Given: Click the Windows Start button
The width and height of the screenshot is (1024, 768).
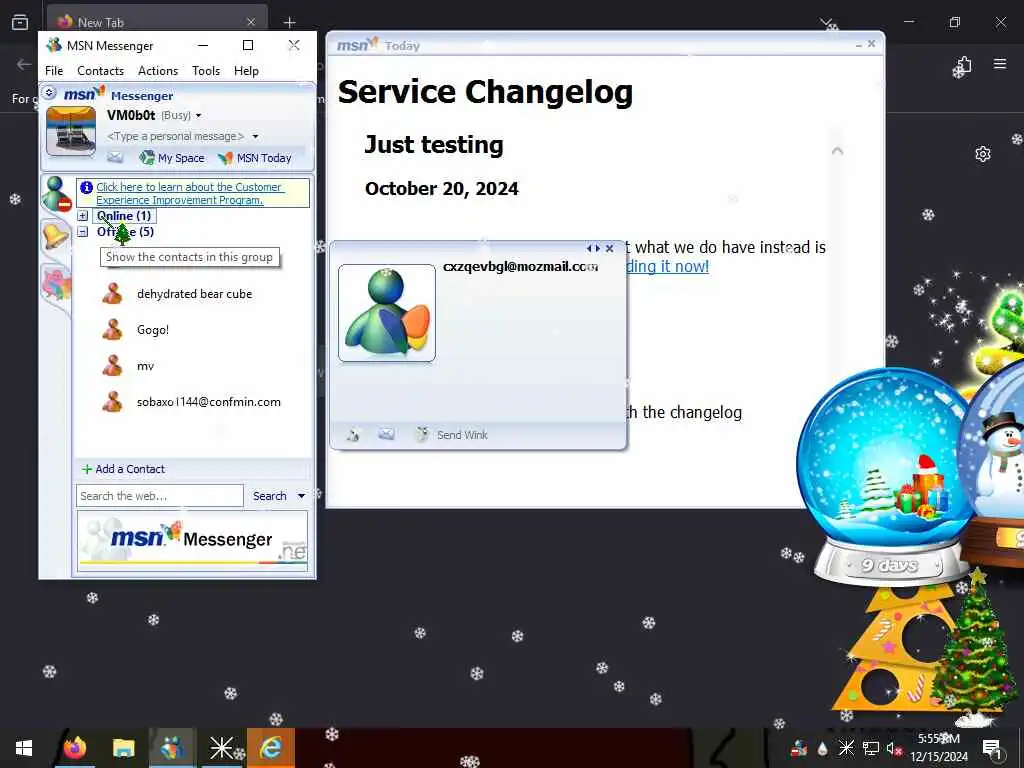Looking at the screenshot, I should click(24, 748).
